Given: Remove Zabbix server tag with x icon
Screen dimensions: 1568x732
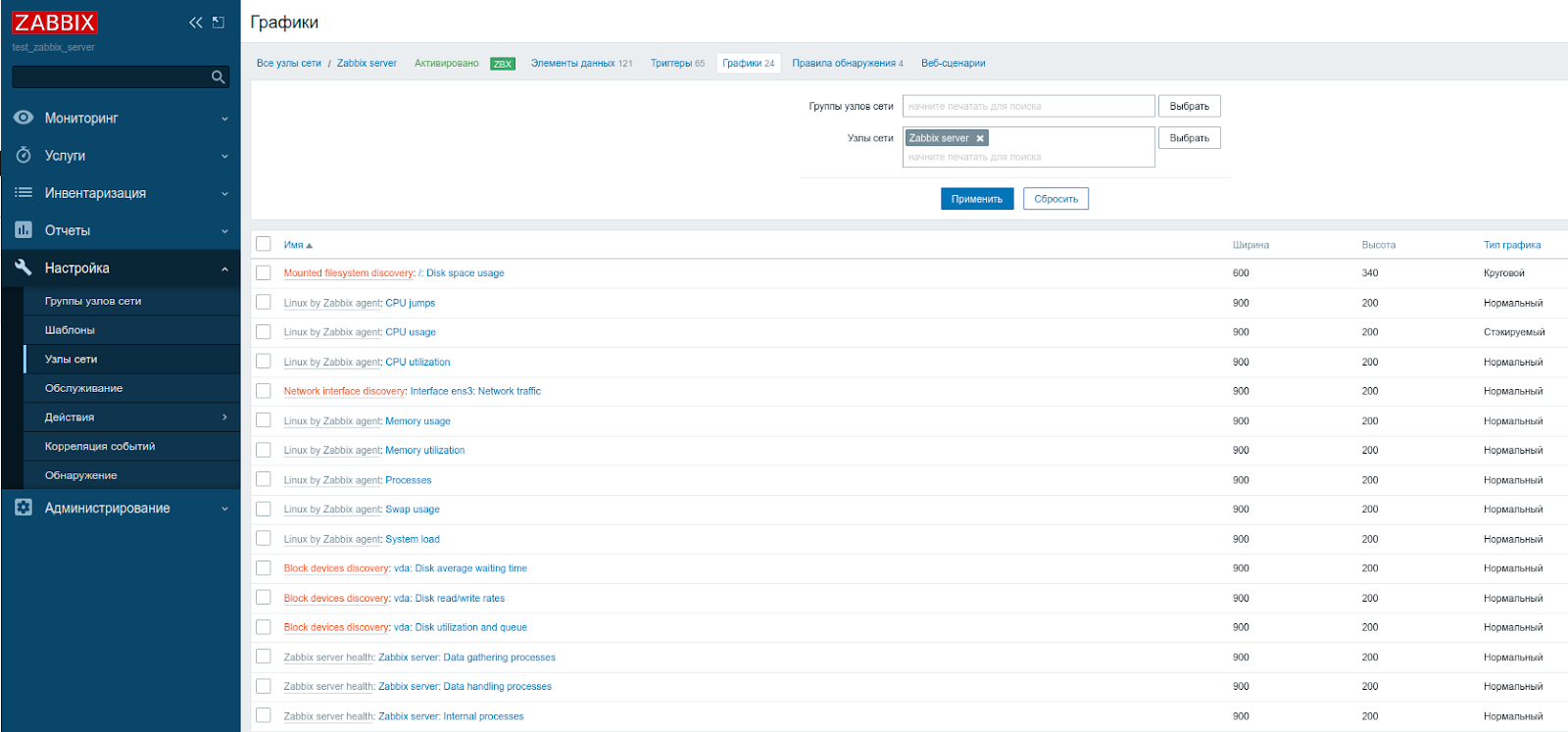Looking at the screenshot, I should pyautogui.click(x=980, y=138).
